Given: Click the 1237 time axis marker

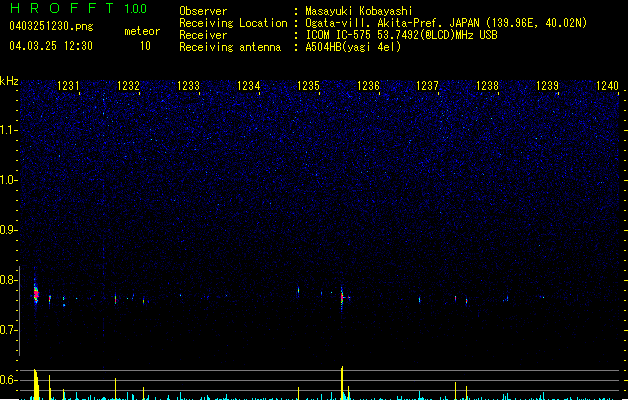Looking at the screenshot, I should [428, 86].
